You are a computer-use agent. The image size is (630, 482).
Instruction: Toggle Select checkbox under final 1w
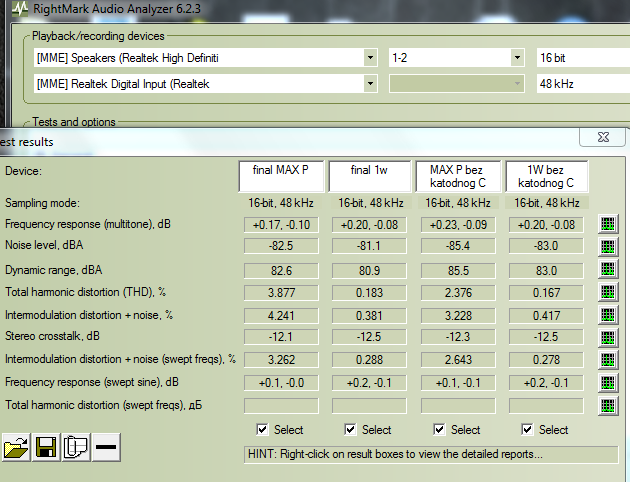[350, 429]
